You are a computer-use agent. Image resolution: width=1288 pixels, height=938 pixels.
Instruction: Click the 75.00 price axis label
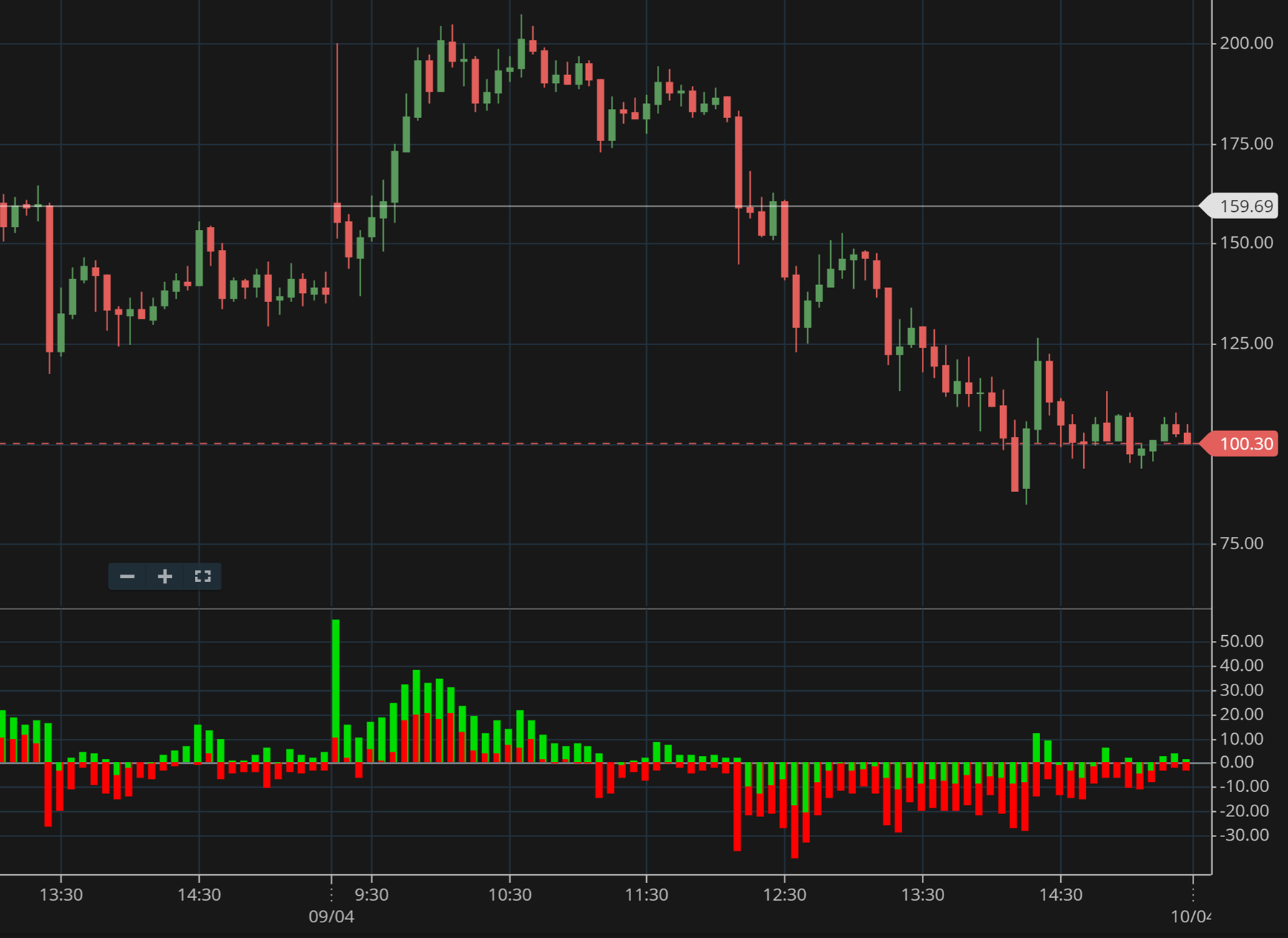(1241, 543)
